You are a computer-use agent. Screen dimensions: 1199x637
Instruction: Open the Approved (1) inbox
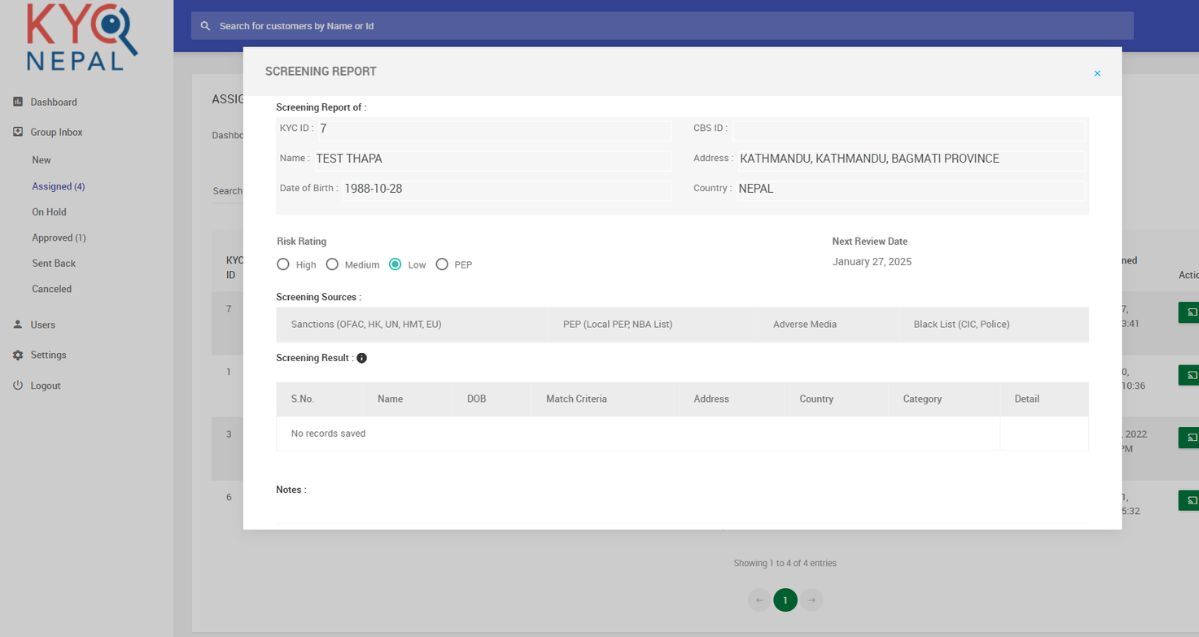tap(58, 238)
